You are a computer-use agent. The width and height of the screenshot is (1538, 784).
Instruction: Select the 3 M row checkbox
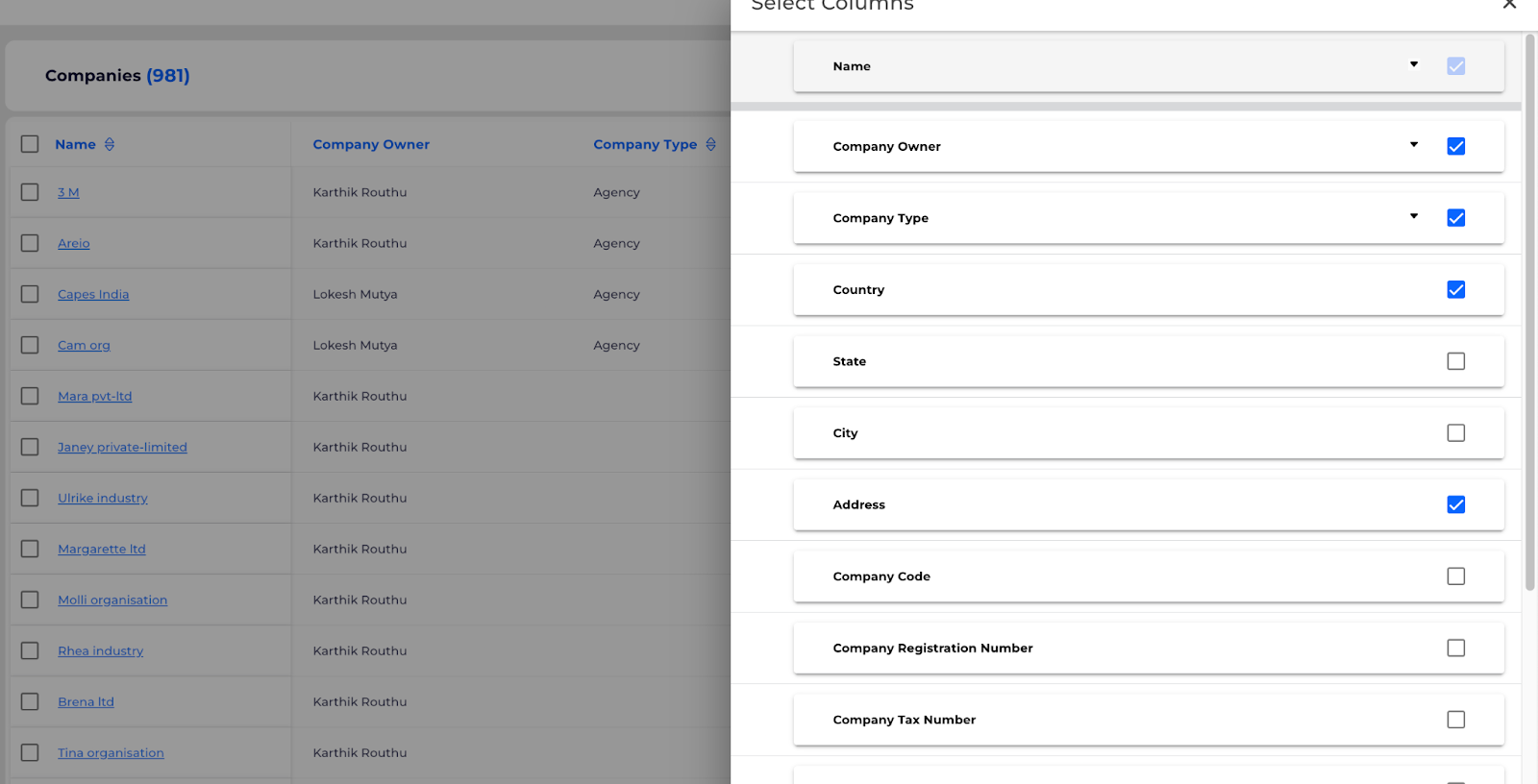[30, 192]
